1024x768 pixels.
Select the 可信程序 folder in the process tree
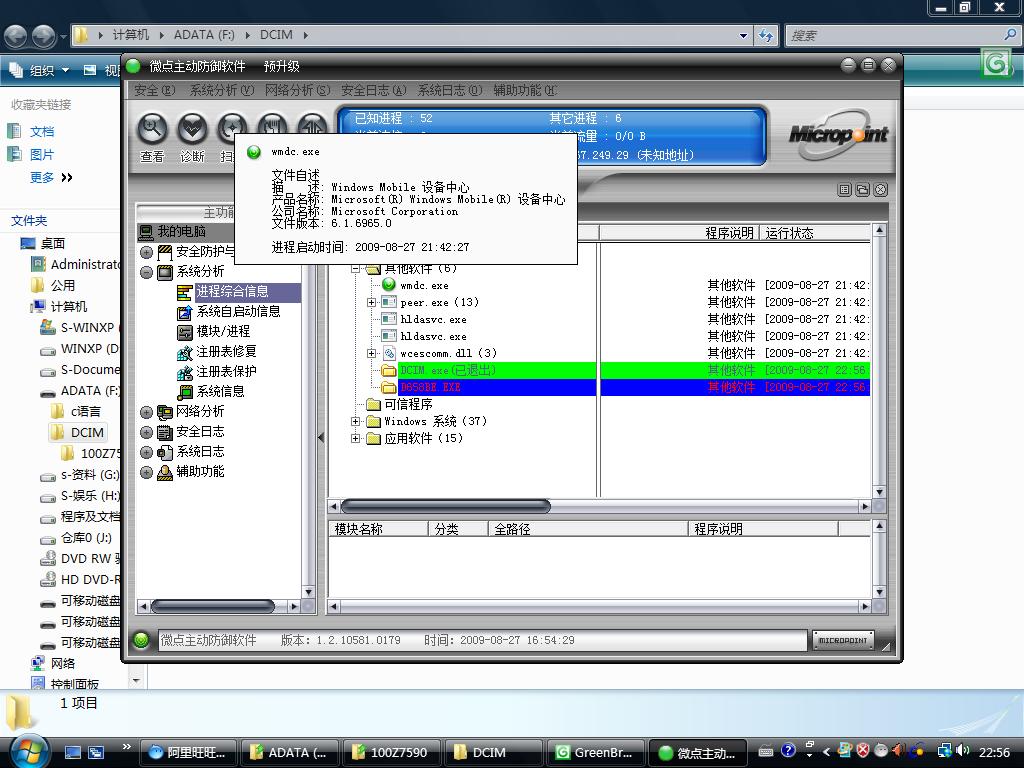coord(408,404)
